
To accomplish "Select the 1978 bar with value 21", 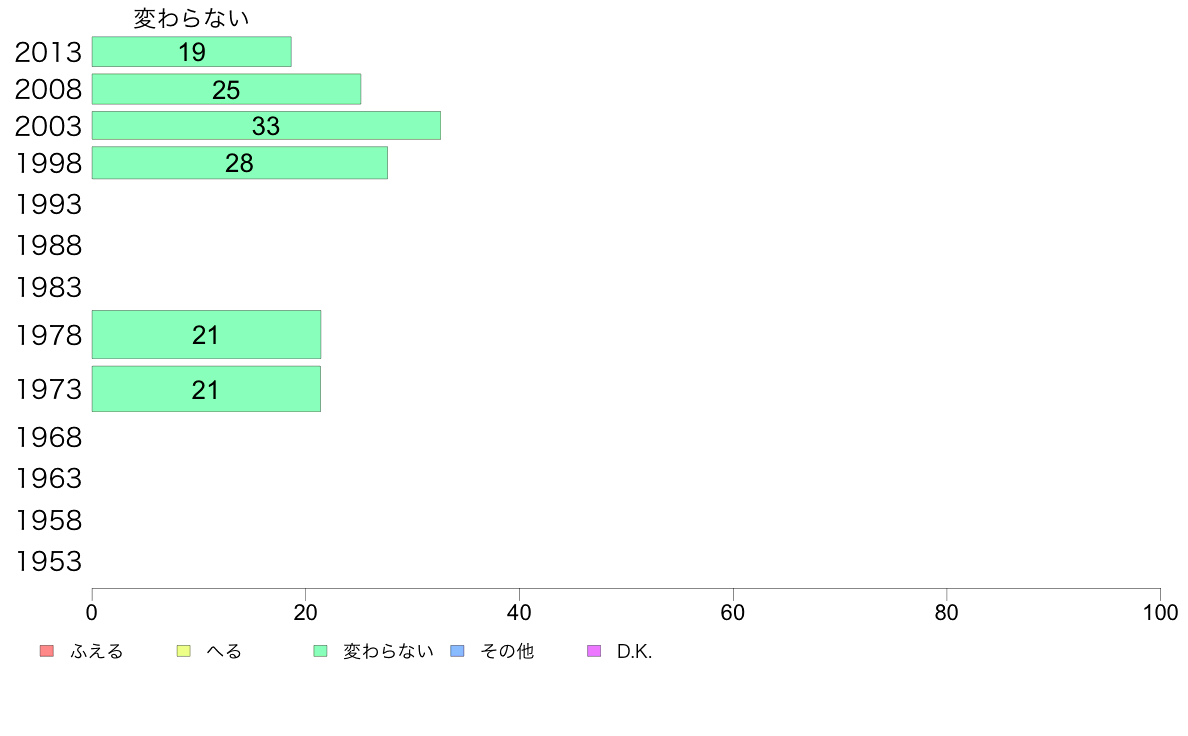I will coord(206,334).
